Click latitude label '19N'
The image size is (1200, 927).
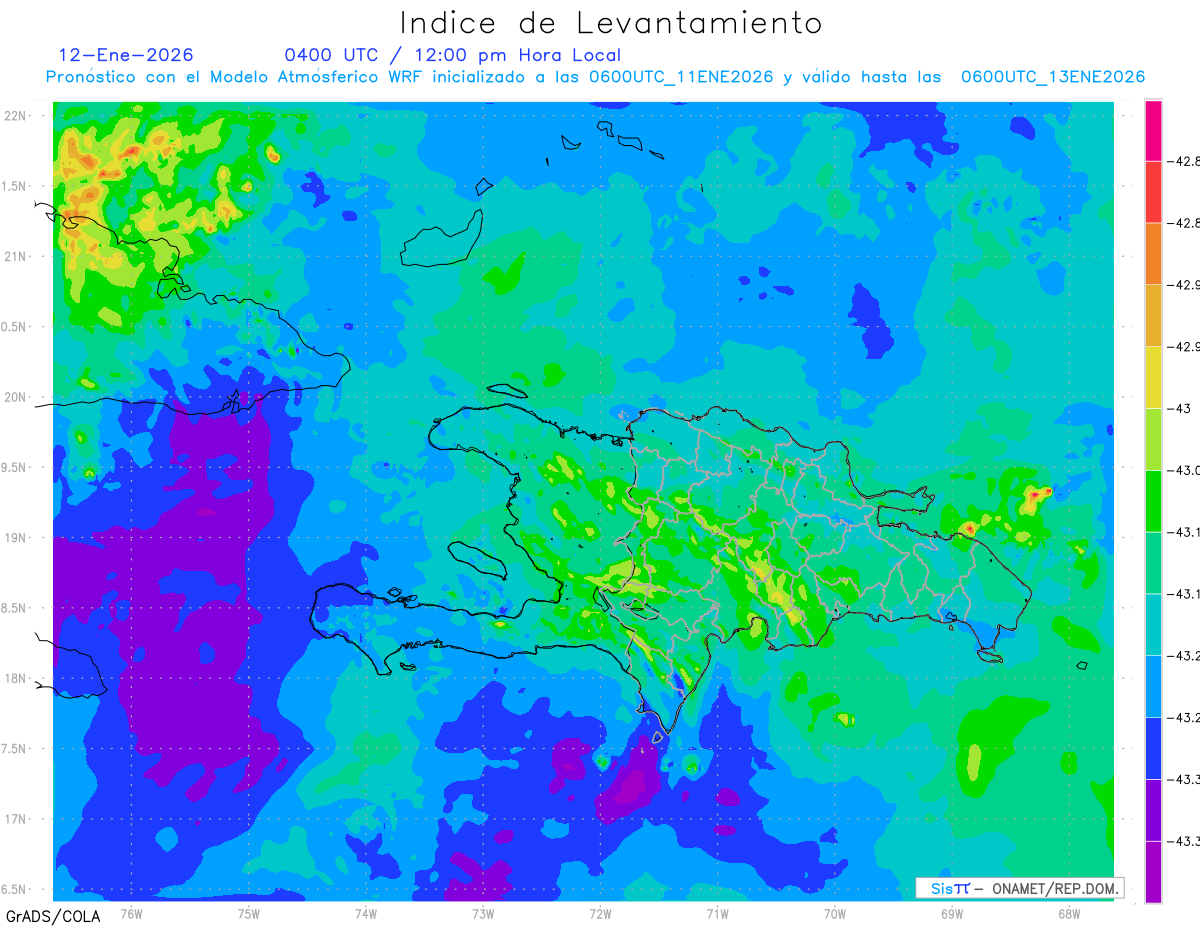[16, 538]
